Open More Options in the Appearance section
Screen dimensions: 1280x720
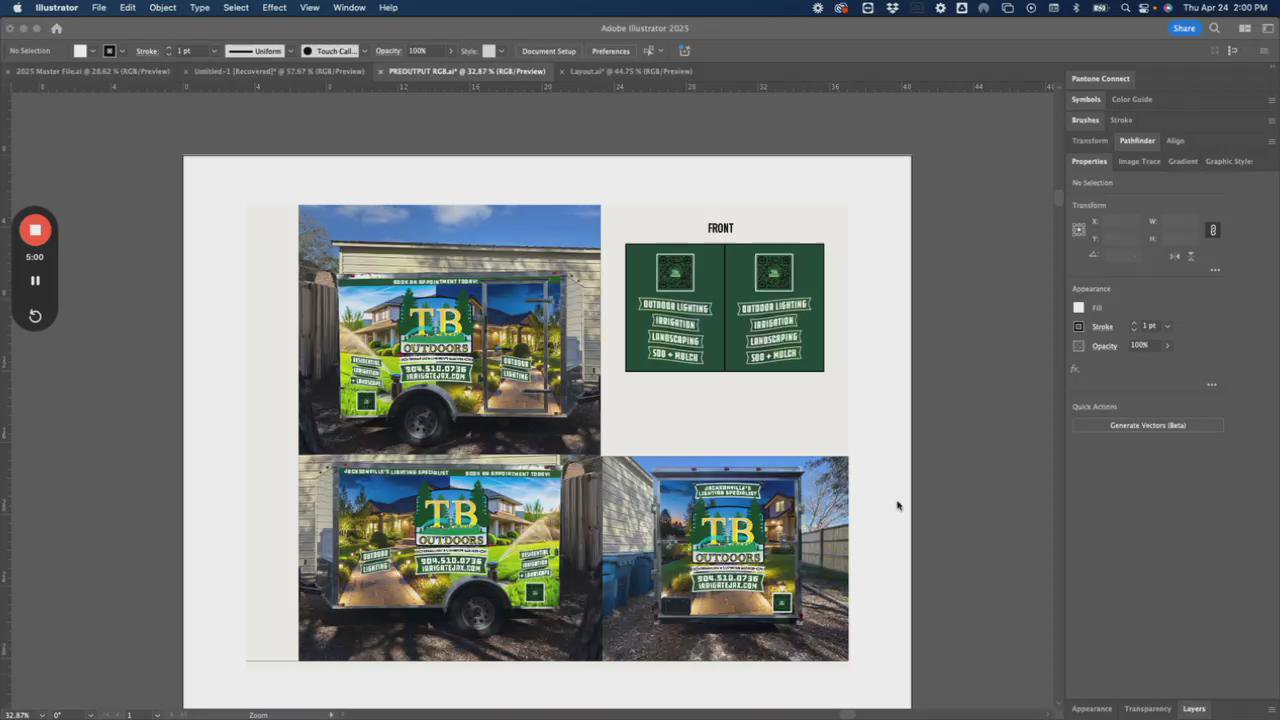click(1212, 385)
